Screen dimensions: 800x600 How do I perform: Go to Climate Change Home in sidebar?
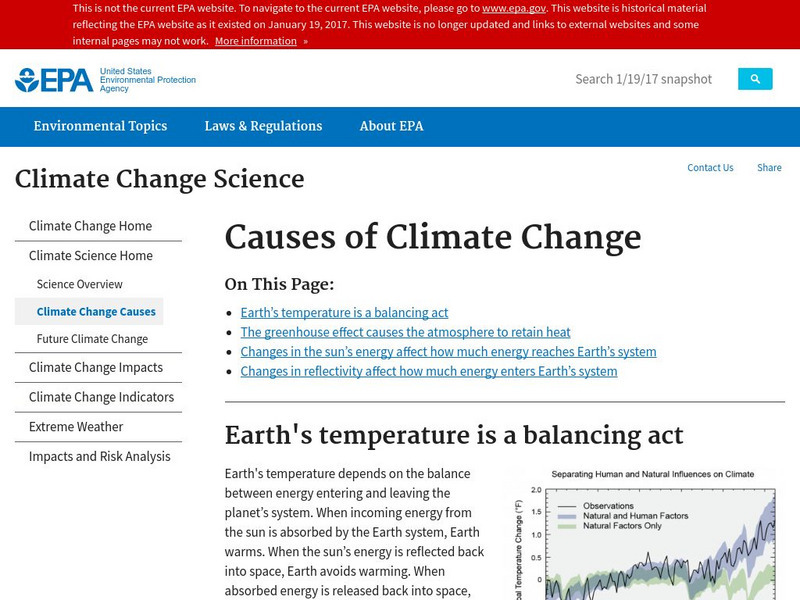[x=90, y=226]
